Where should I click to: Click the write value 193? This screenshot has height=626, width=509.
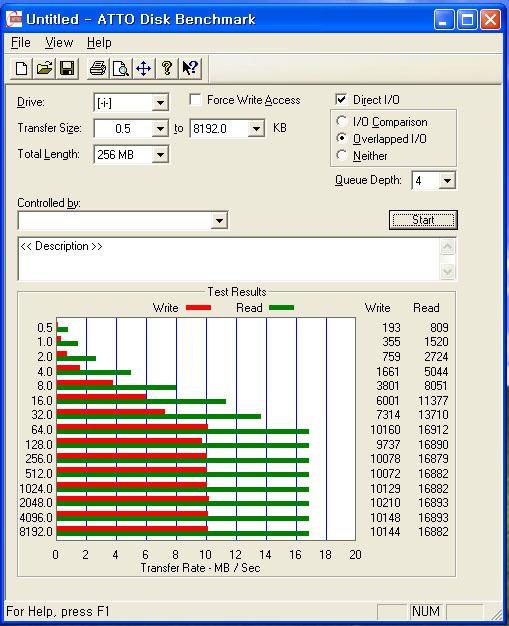pos(391,328)
